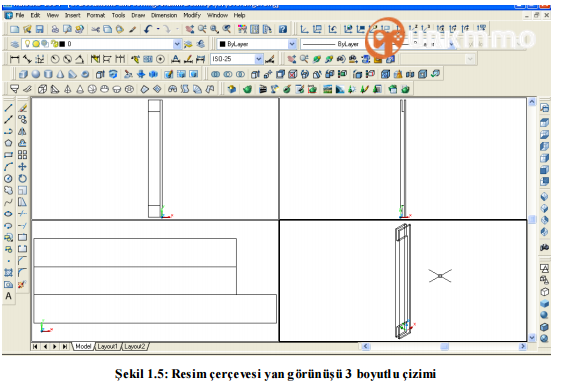Image resolution: width=561 pixels, height=382 pixels.
Task: Select the Circle tool
Action: pos(9,178)
